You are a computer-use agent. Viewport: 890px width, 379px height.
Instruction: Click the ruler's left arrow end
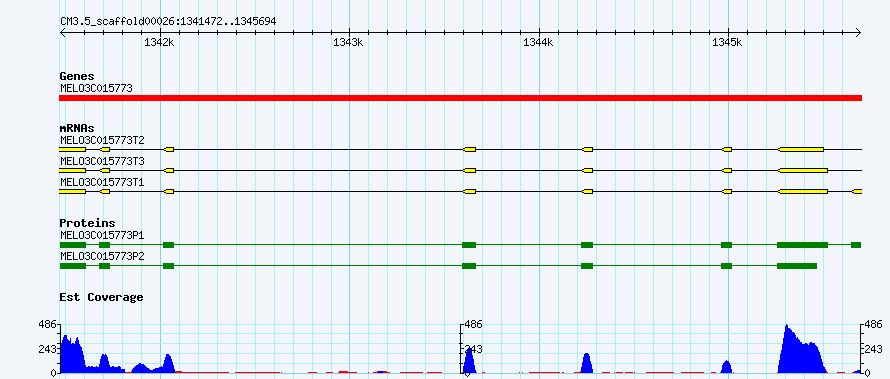62,33
